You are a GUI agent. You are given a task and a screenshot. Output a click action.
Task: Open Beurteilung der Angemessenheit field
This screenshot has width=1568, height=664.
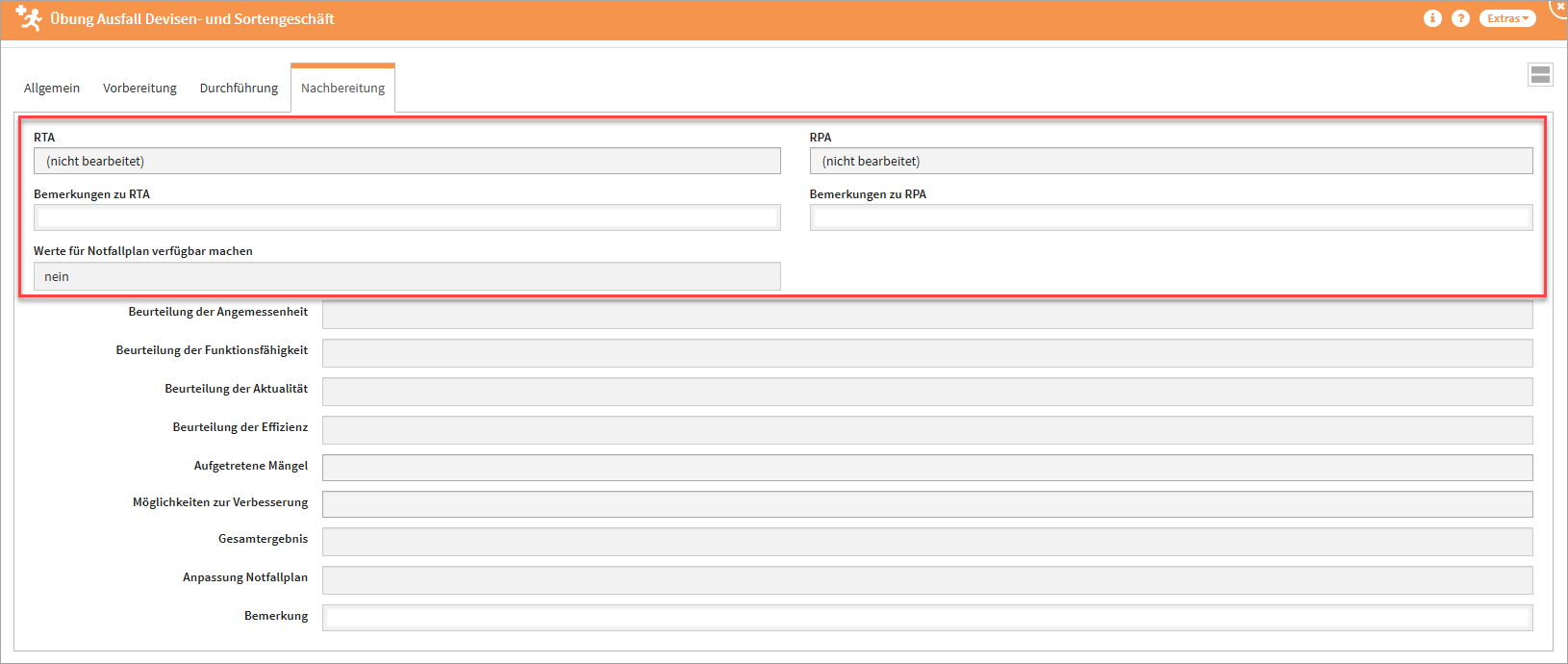coord(926,315)
